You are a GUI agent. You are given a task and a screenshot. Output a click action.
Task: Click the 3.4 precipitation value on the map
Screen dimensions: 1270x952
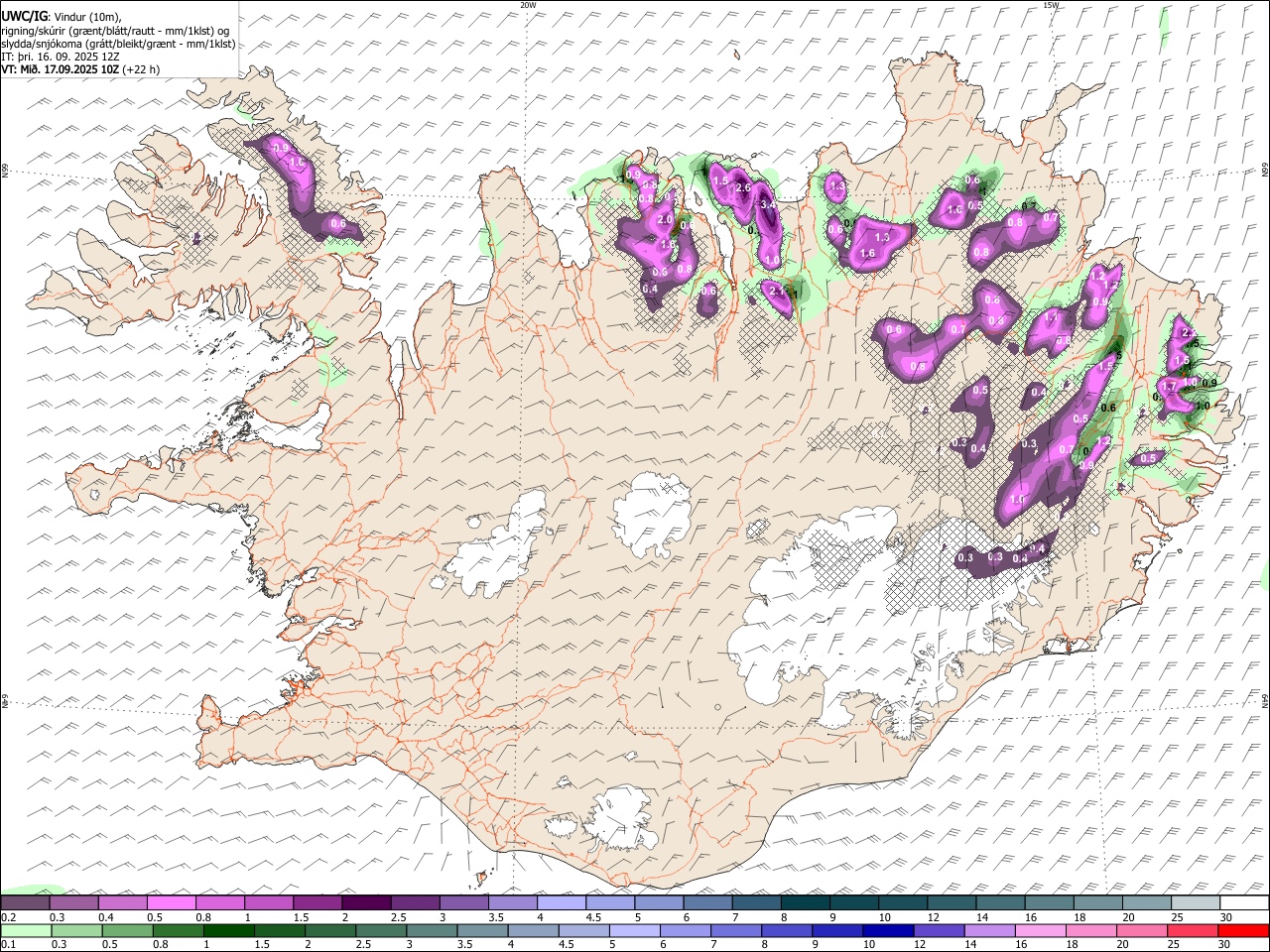[767, 205]
